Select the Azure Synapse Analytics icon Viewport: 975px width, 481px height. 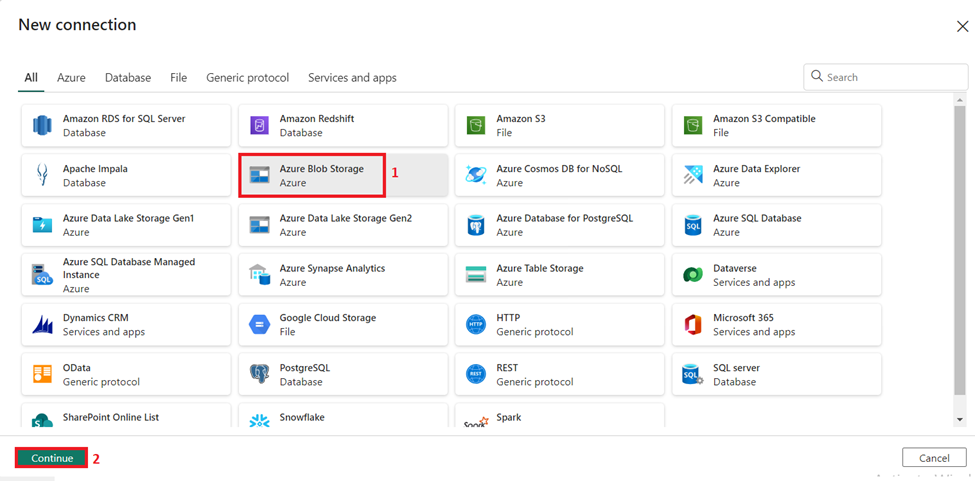tap(259, 275)
